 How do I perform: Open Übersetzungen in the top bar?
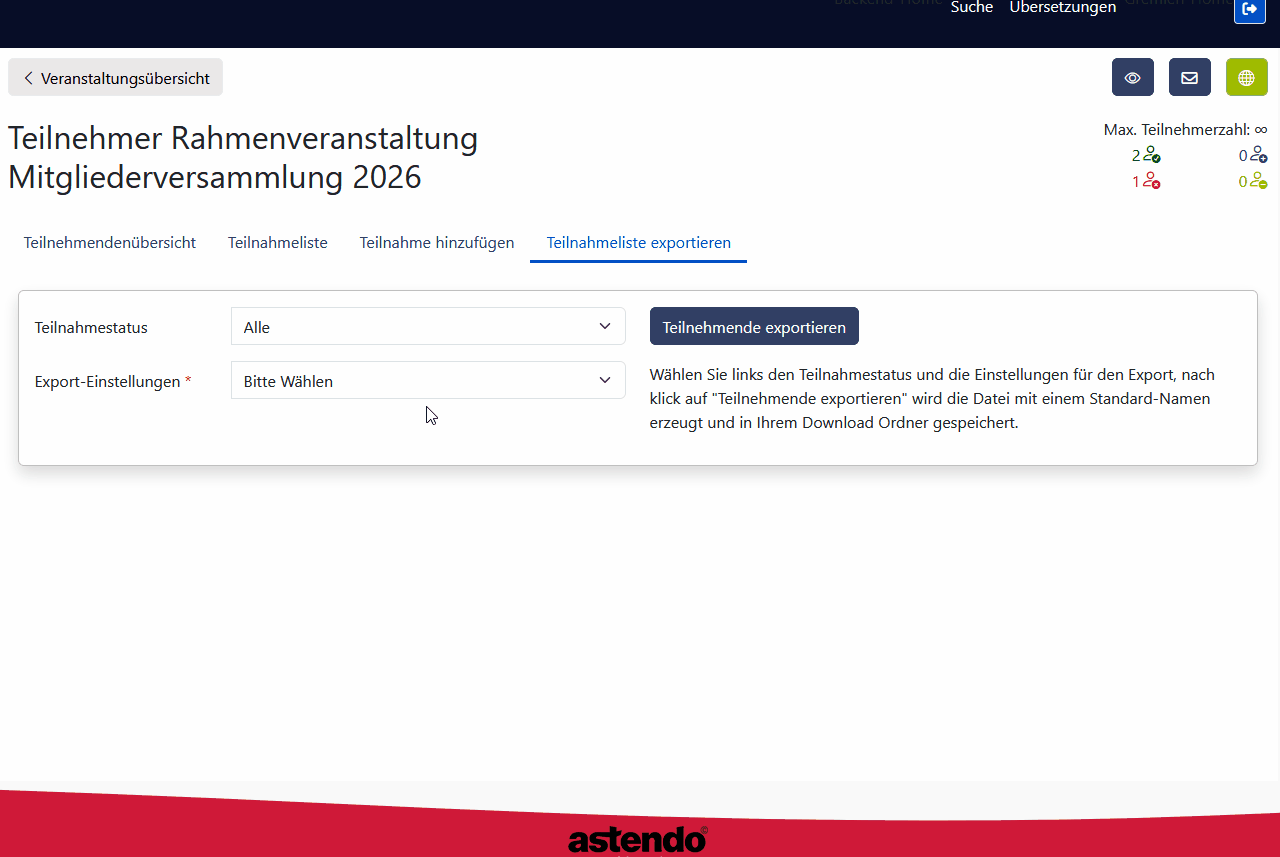coord(1062,8)
